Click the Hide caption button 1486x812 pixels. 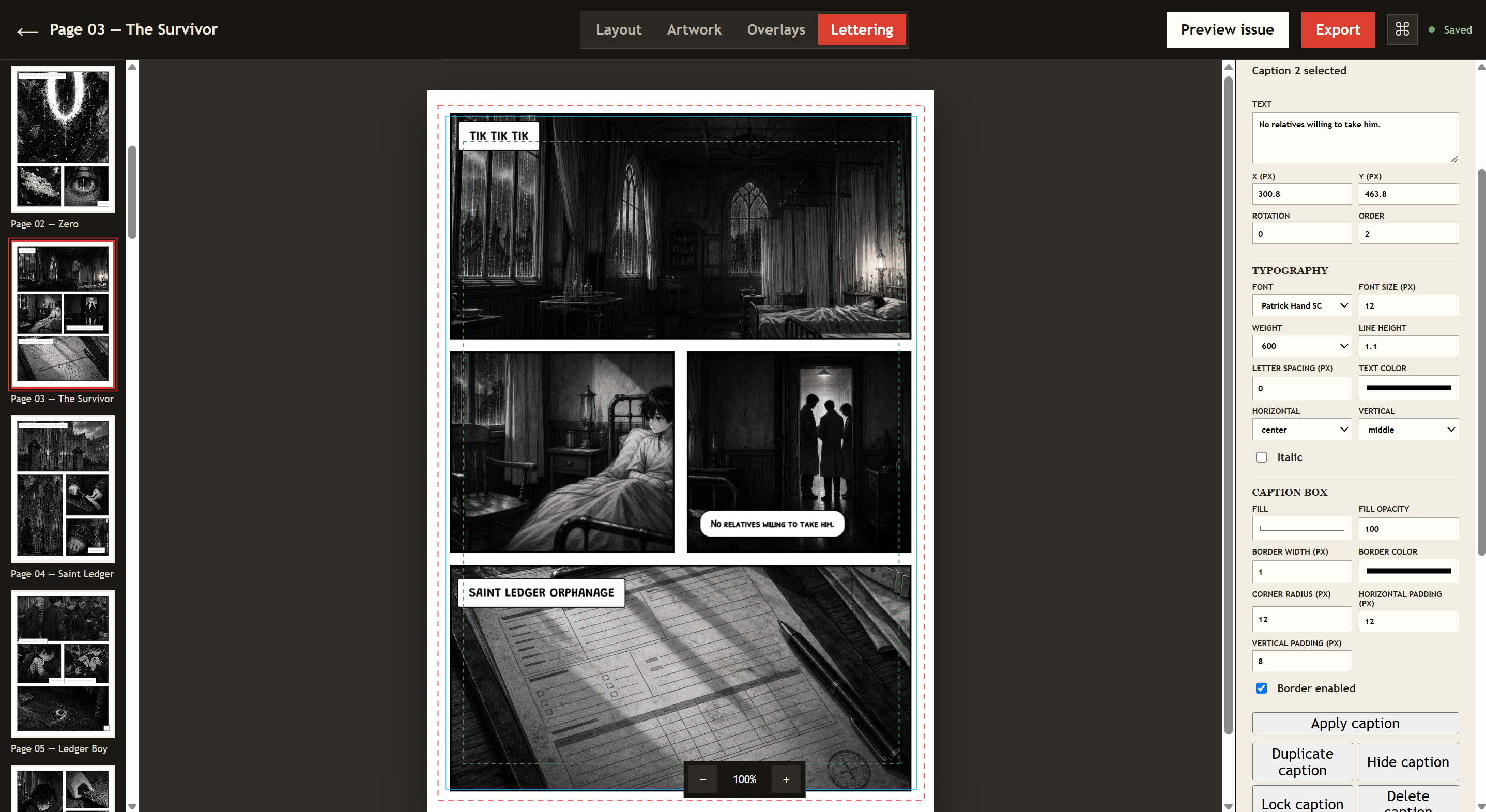coord(1407,761)
